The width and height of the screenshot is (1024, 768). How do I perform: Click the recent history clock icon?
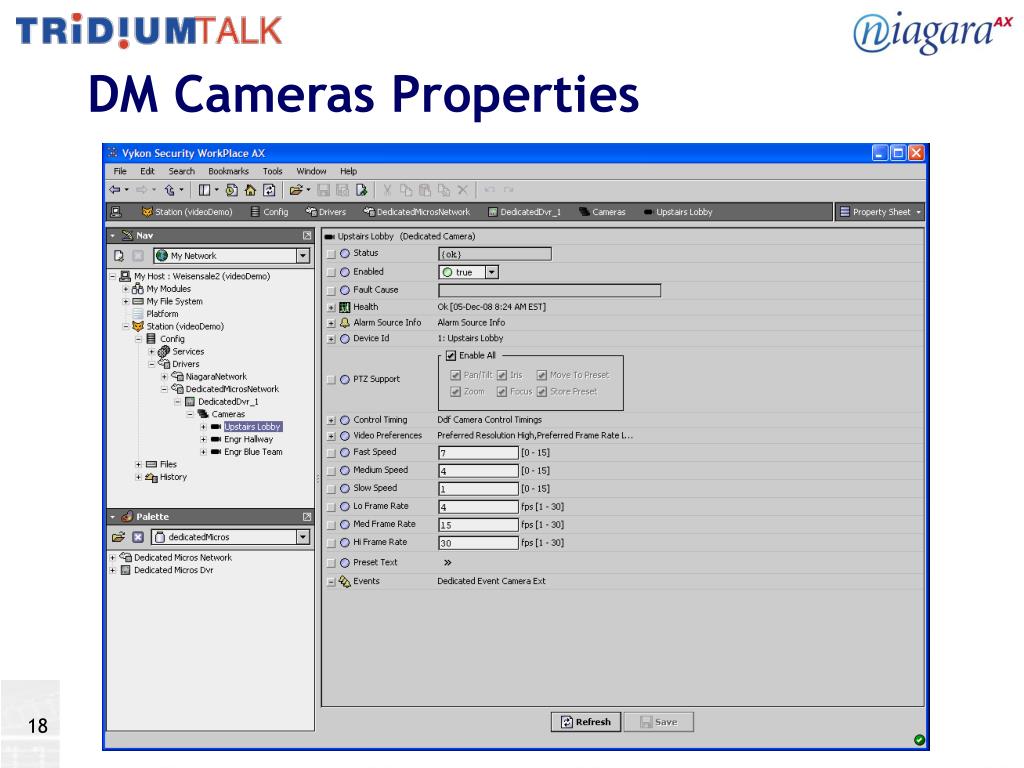[x=231, y=190]
